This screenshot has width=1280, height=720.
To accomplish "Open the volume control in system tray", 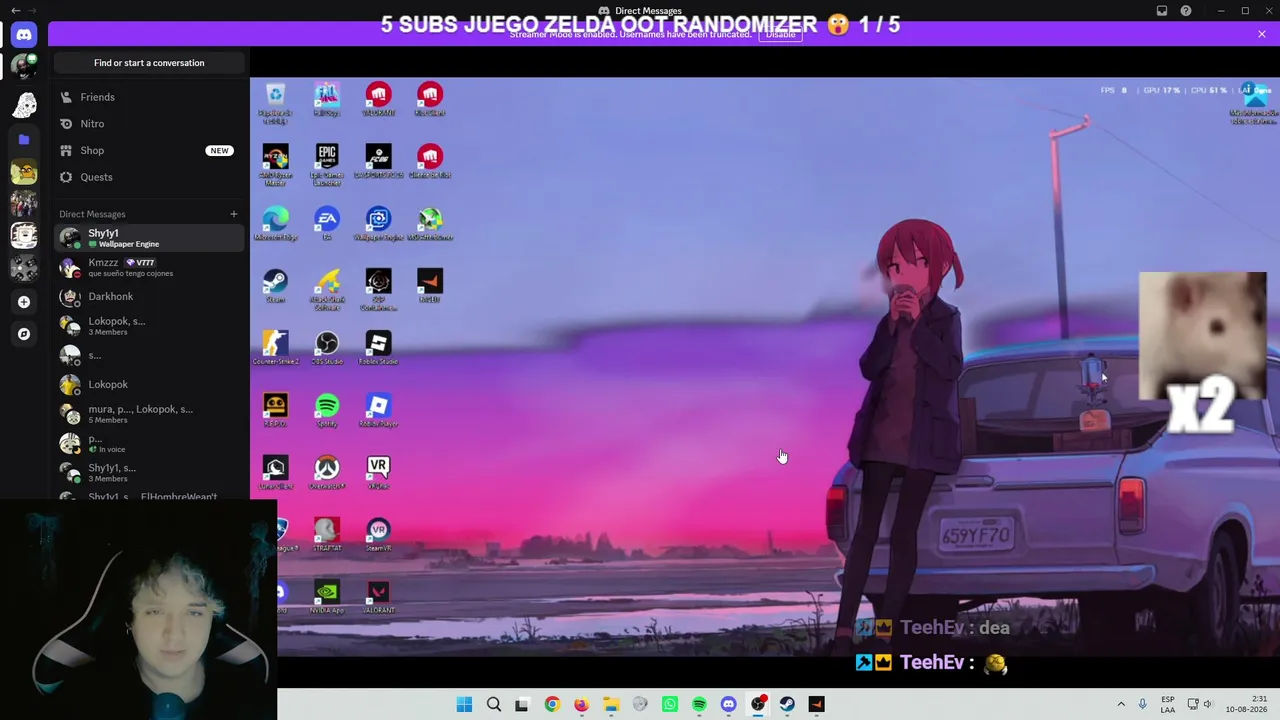I will [1207, 704].
